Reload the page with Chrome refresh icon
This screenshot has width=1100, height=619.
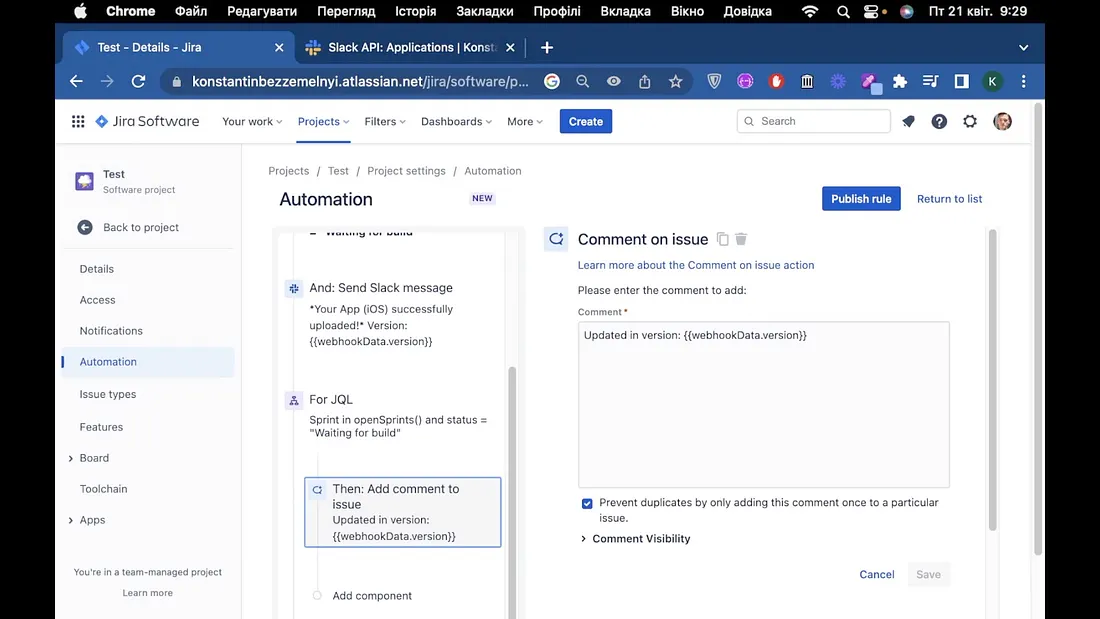click(x=138, y=81)
